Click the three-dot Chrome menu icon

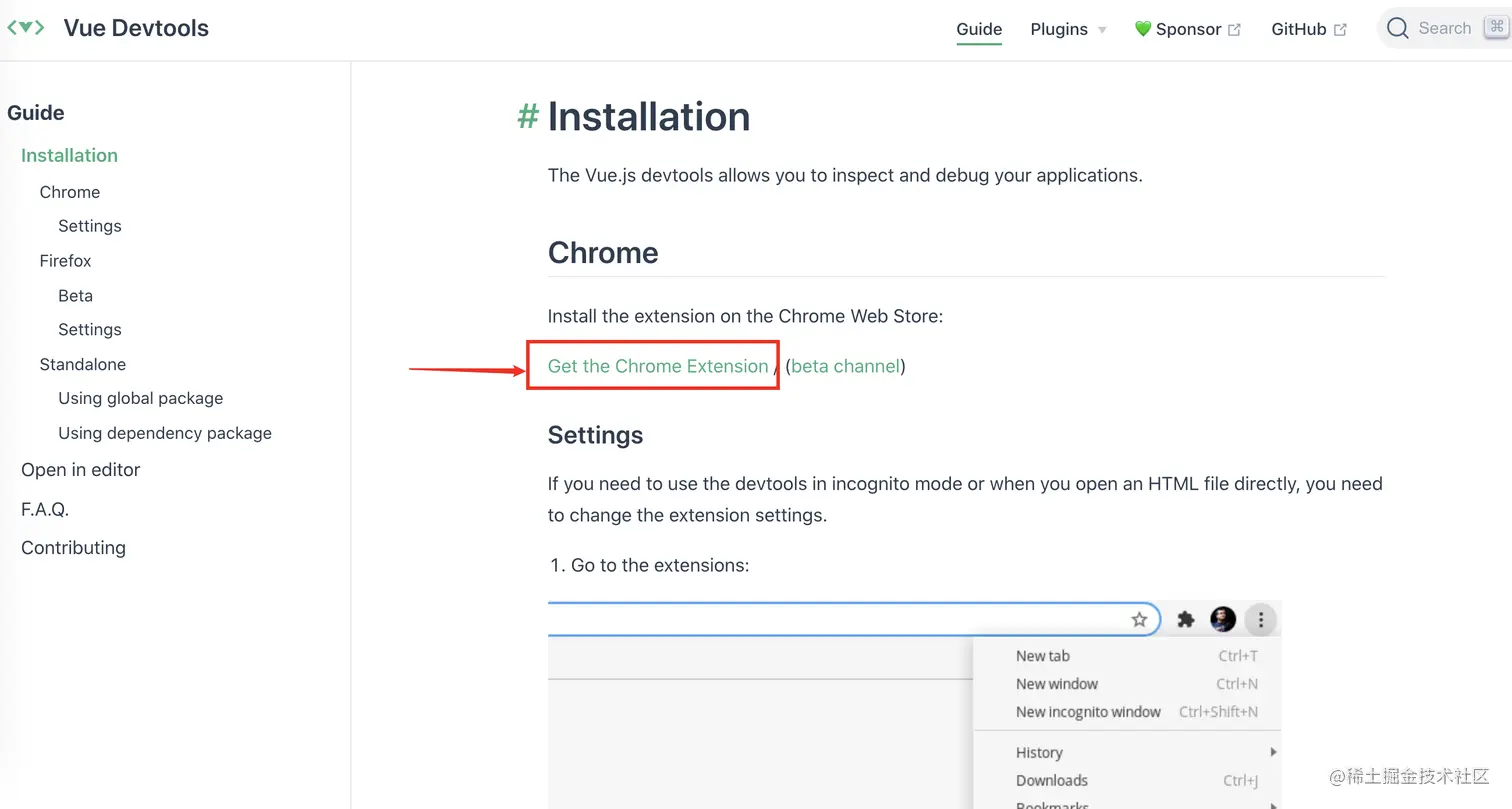[x=1261, y=620]
